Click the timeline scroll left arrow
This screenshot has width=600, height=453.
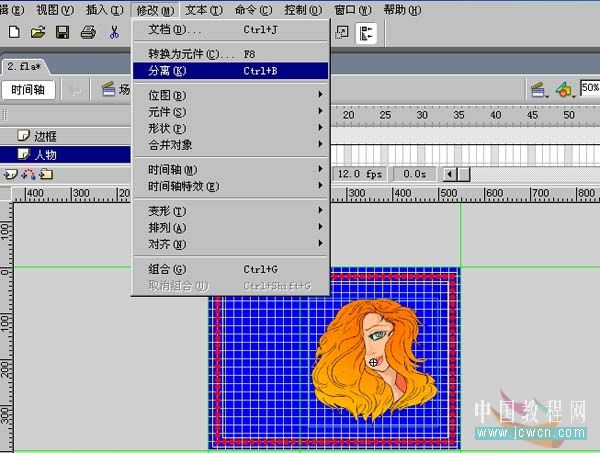pos(450,174)
